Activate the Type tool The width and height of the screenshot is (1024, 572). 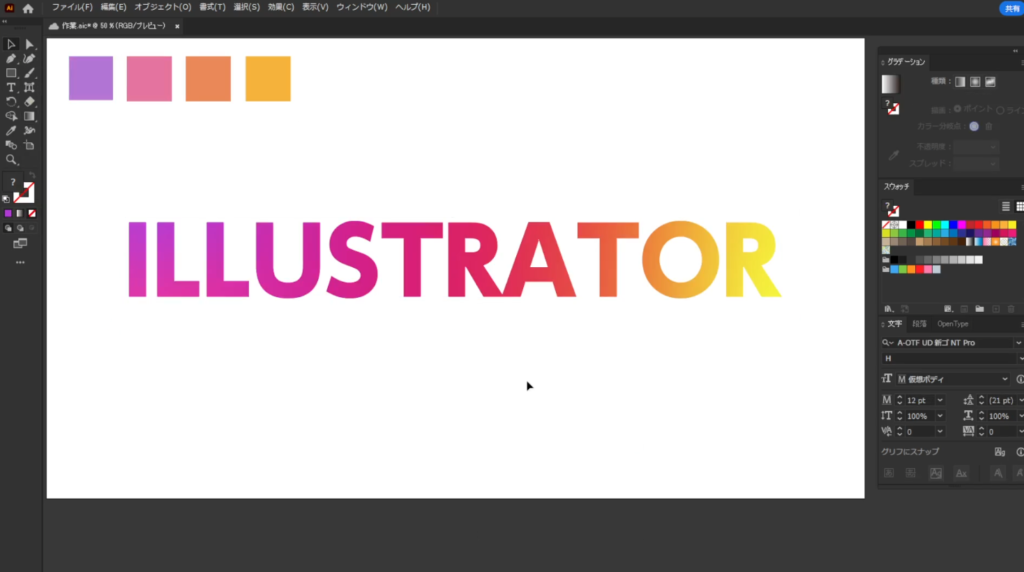click(x=11, y=88)
